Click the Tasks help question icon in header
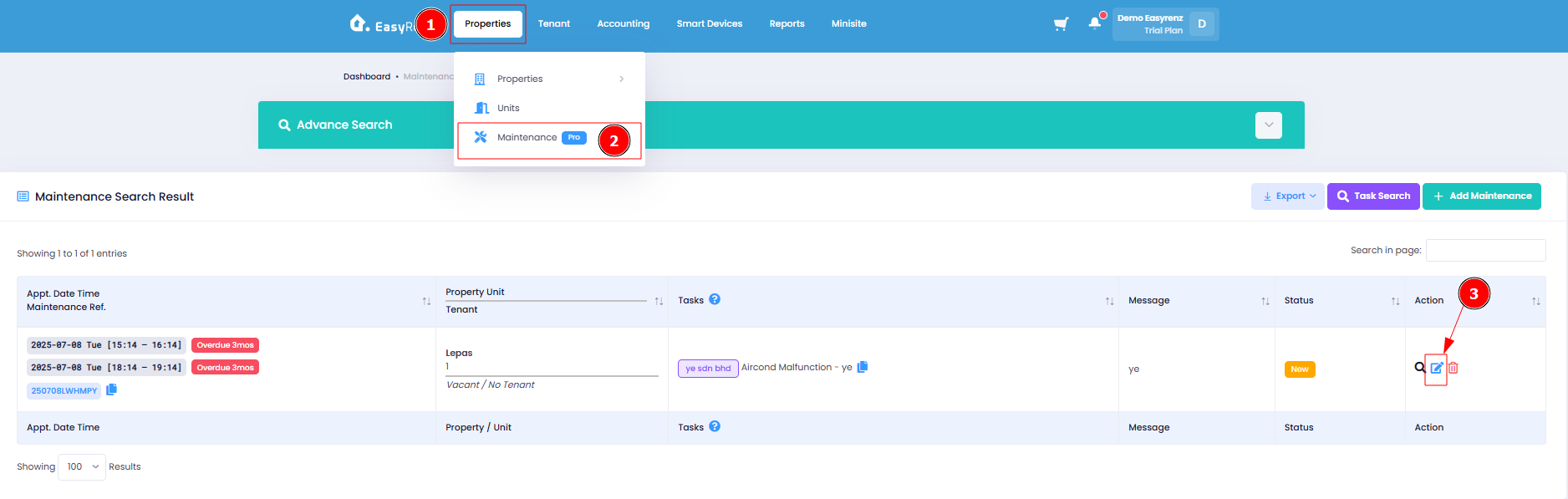The width and height of the screenshot is (1568, 499). (x=715, y=299)
